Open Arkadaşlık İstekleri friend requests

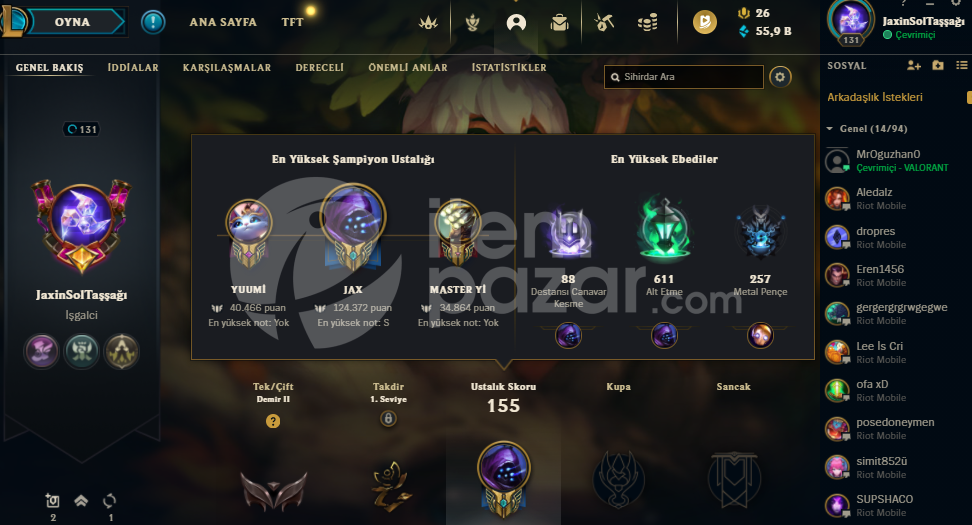(875, 97)
